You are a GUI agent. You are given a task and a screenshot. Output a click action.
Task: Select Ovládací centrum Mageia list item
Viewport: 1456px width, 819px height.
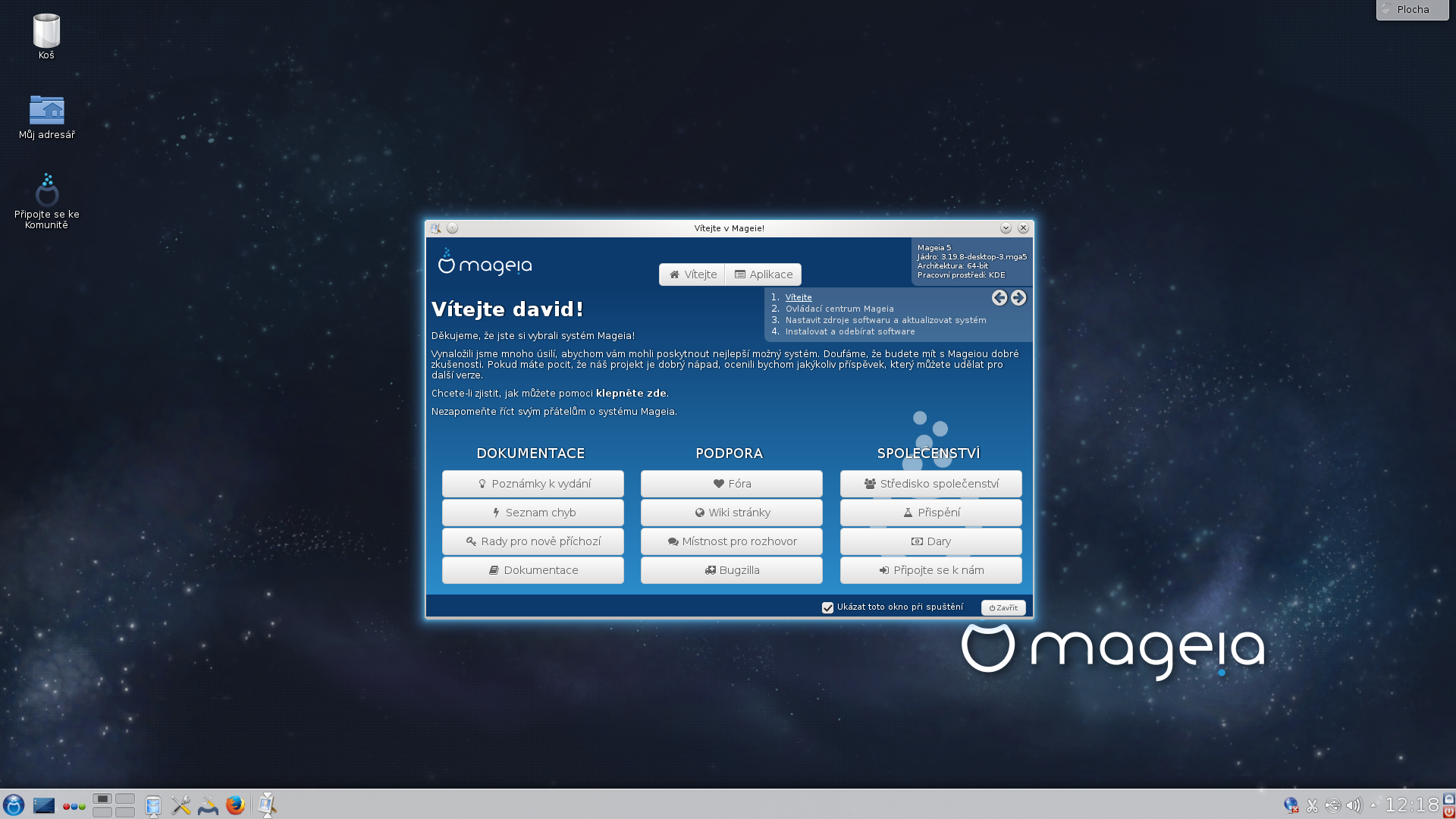point(839,309)
